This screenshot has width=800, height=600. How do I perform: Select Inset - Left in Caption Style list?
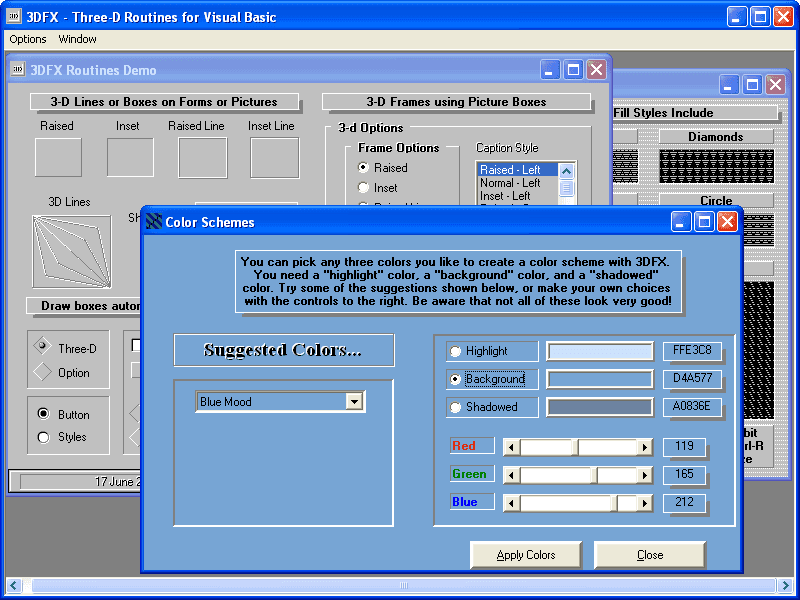(x=517, y=196)
